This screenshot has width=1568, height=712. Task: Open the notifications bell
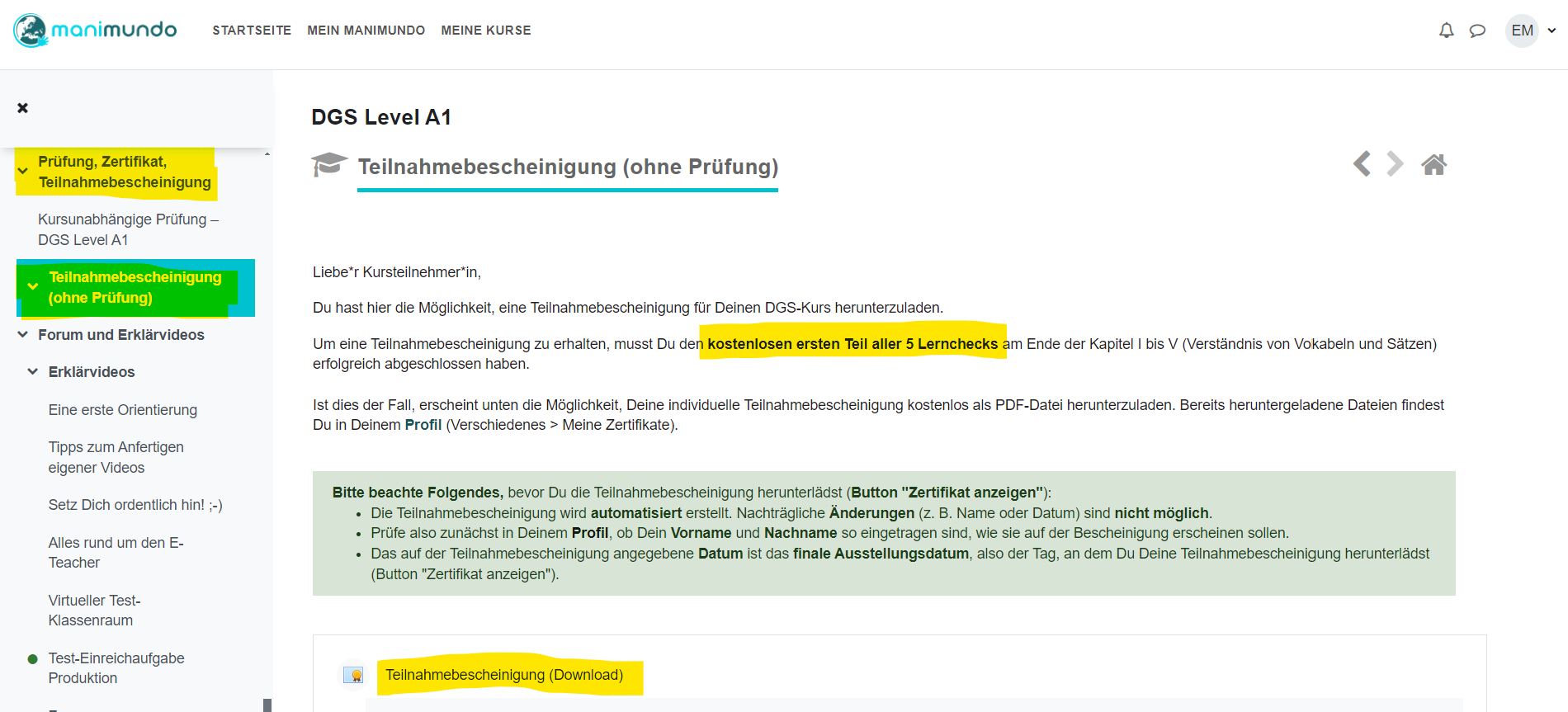click(x=1446, y=31)
